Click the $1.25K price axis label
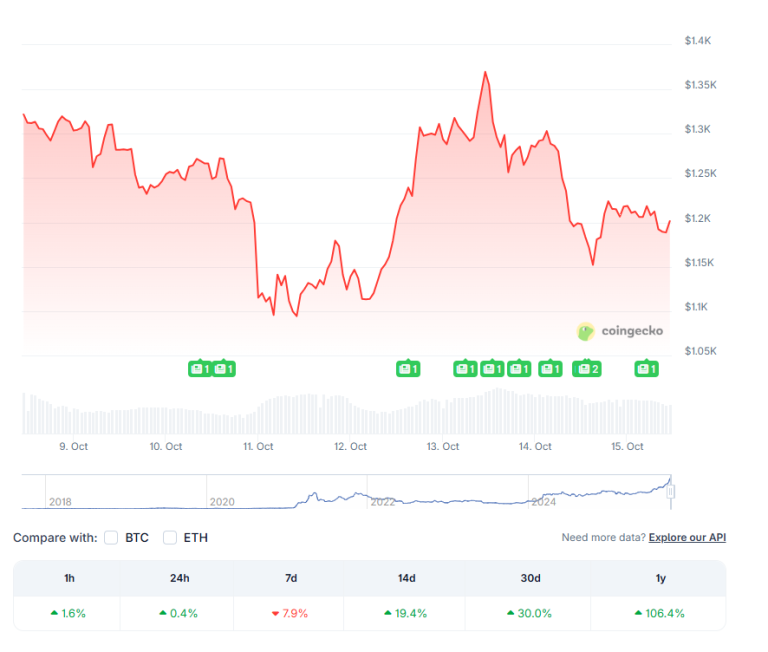 point(700,173)
